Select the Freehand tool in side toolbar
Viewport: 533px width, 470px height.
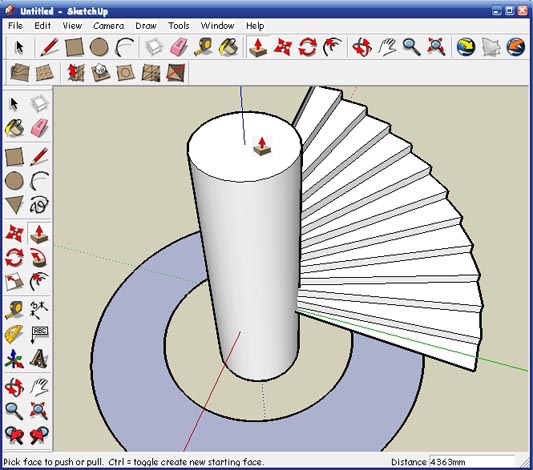pos(39,205)
